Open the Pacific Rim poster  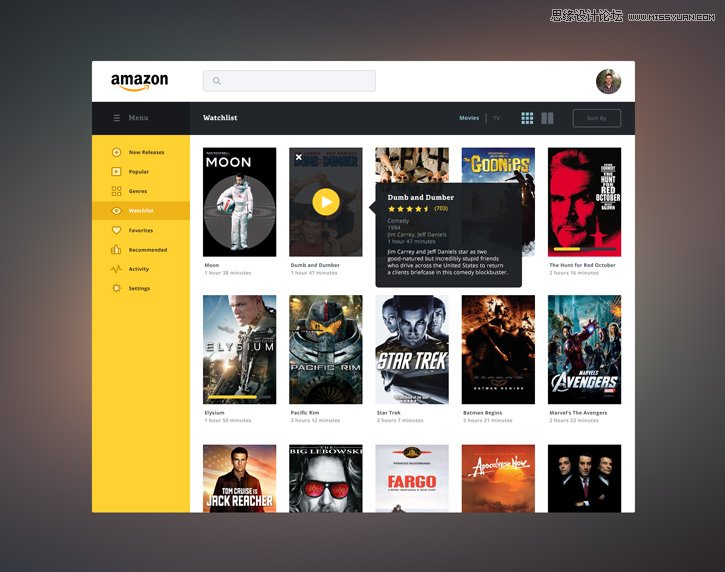[x=326, y=350]
